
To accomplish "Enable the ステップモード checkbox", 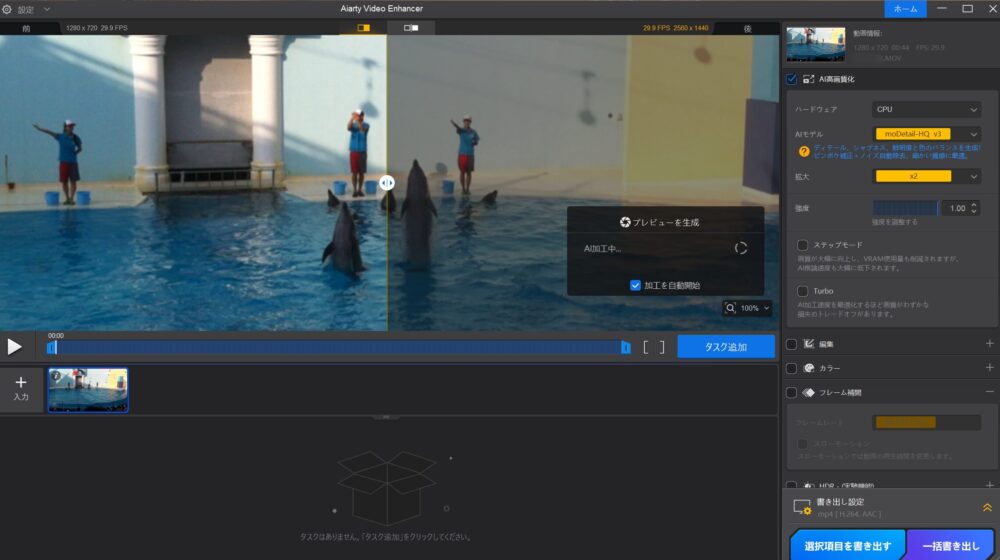I will coord(803,245).
